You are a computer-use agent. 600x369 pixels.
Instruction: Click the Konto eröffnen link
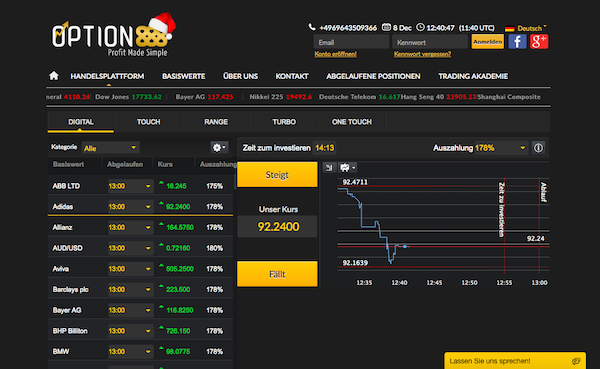tap(336, 54)
